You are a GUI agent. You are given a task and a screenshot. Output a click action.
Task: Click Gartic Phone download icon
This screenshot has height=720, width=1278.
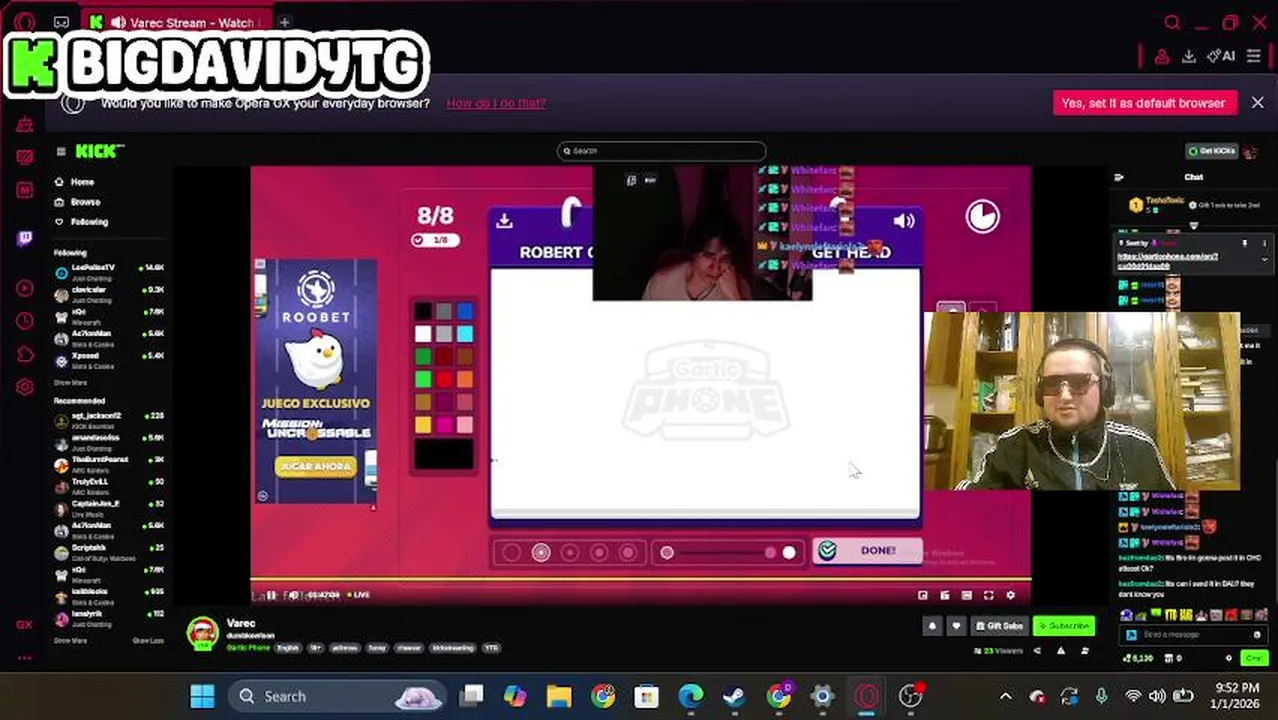pyautogui.click(x=504, y=222)
